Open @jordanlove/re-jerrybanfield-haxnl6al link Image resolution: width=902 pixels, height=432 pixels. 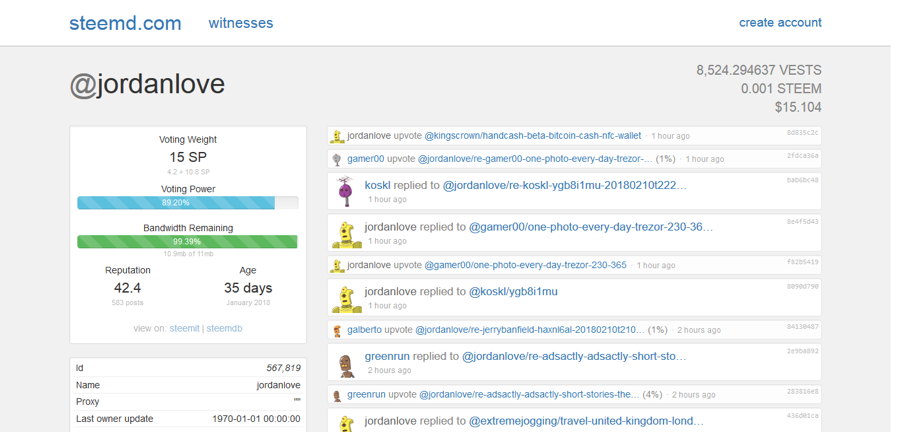pyautogui.click(x=530, y=330)
